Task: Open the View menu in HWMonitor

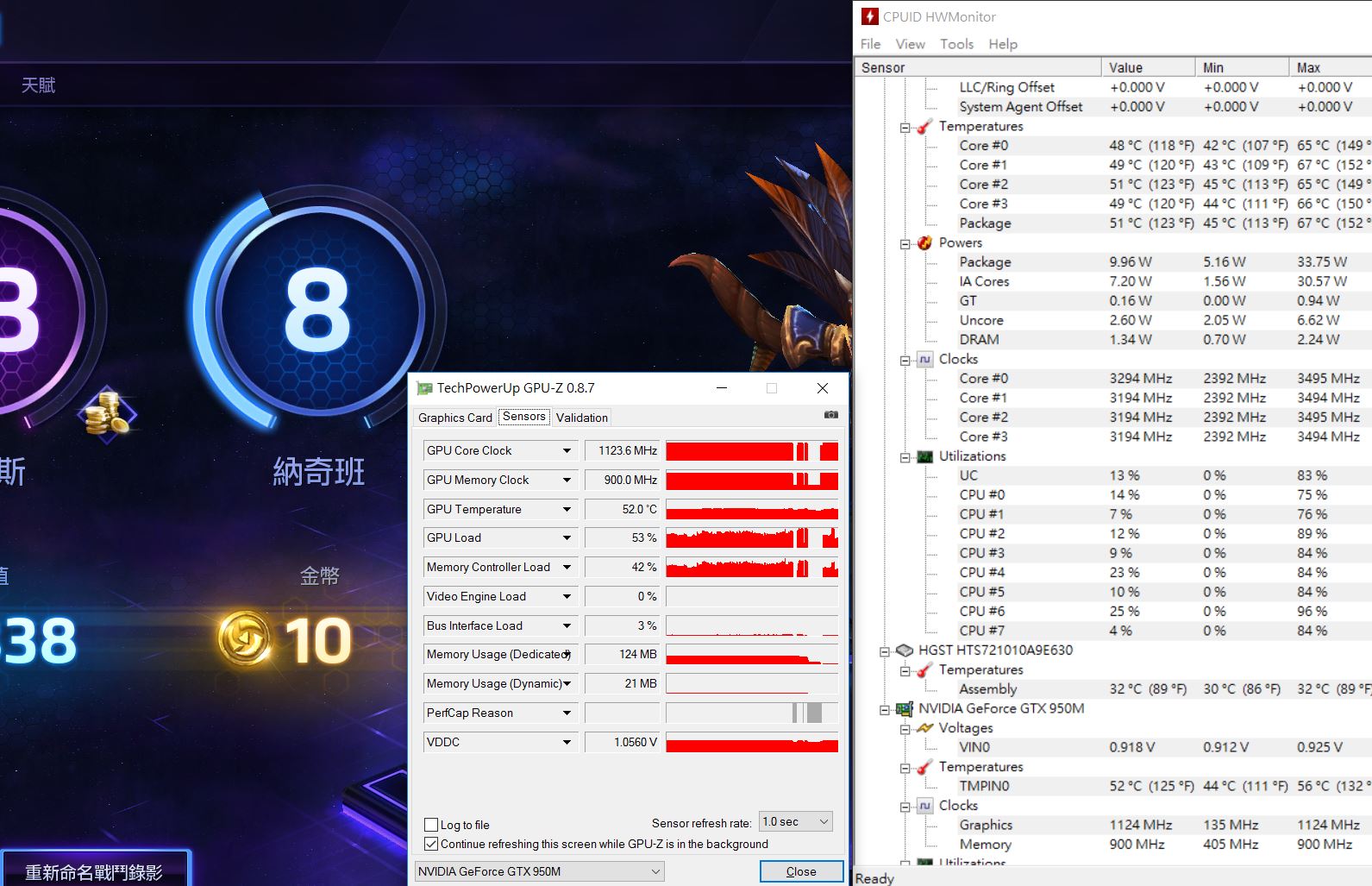Action: pyautogui.click(x=910, y=44)
